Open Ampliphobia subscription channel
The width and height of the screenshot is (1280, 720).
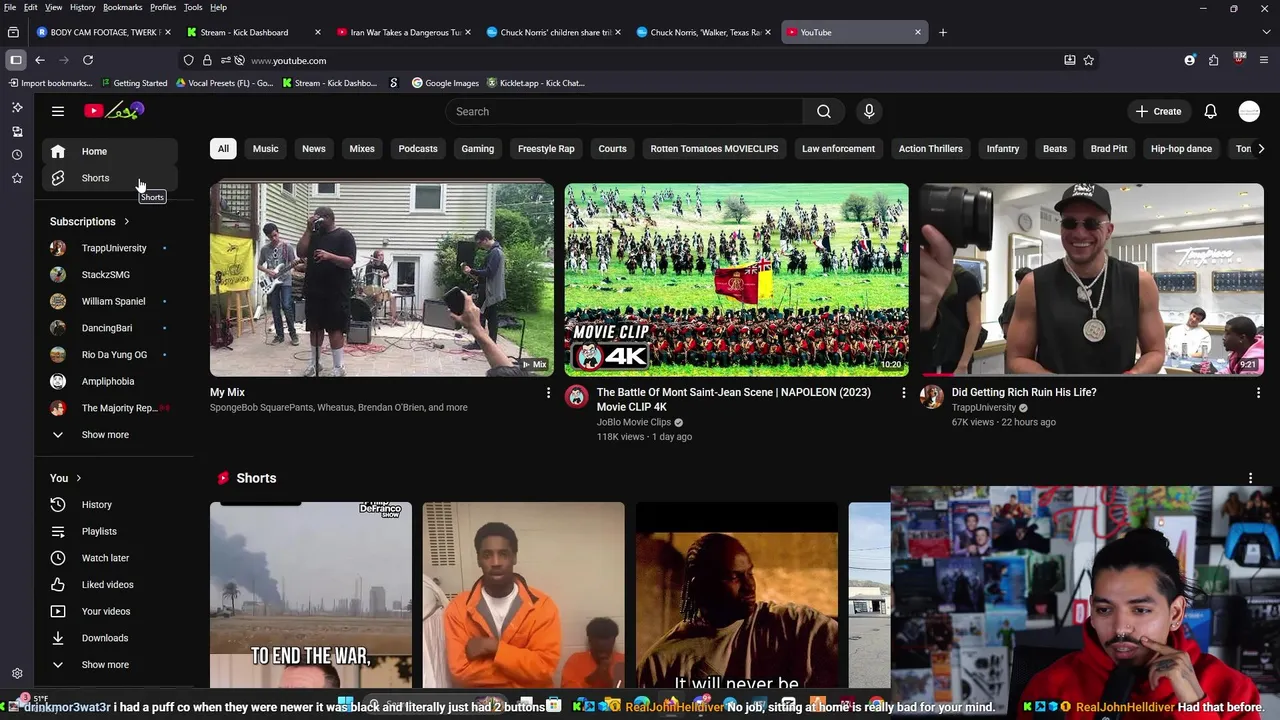point(110,381)
